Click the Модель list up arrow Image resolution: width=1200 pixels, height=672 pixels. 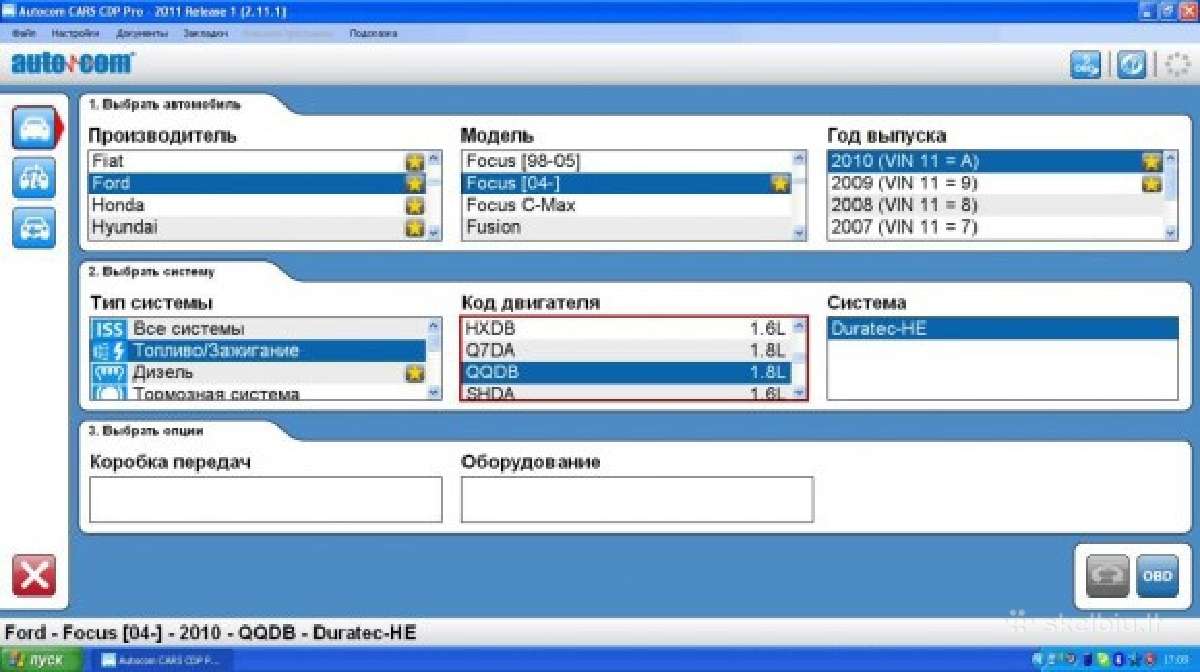[799, 158]
